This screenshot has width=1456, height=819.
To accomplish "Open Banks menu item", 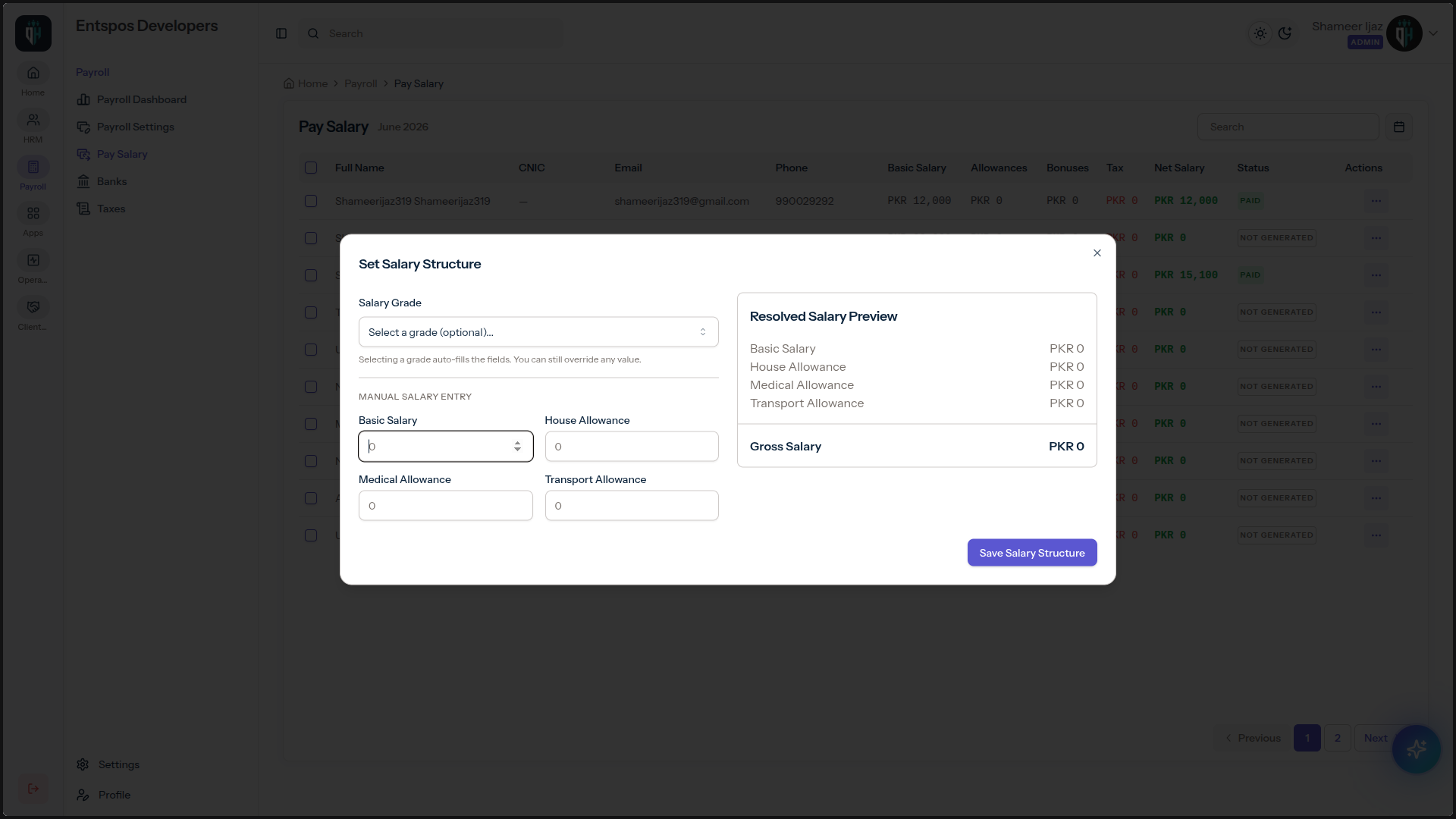I will (x=111, y=181).
